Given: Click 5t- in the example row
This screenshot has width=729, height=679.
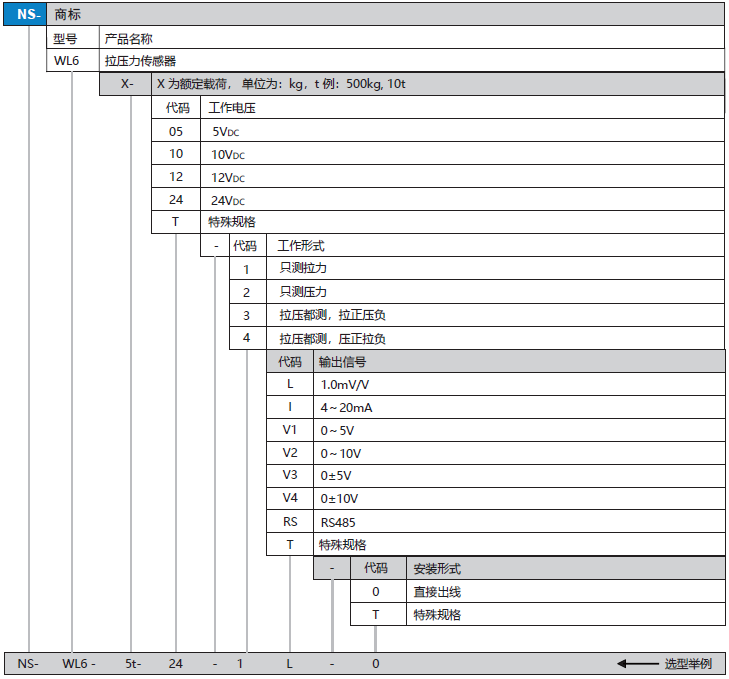Looking at the screenshot, I should click(x=133, y=663).
